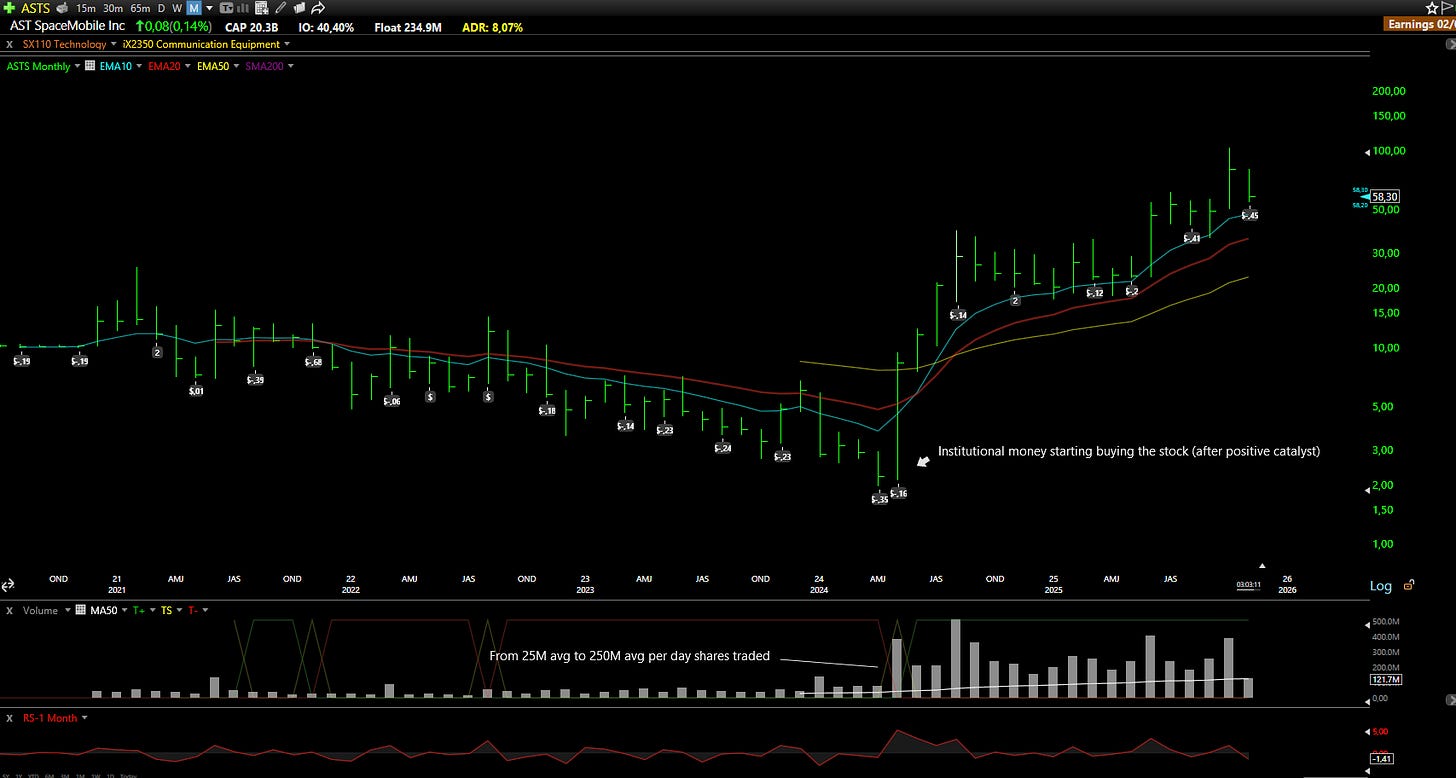Click the 03:03:11 countdown timer
Viewport: 1456px width, 778px height.
click(x=1248, y=584)
